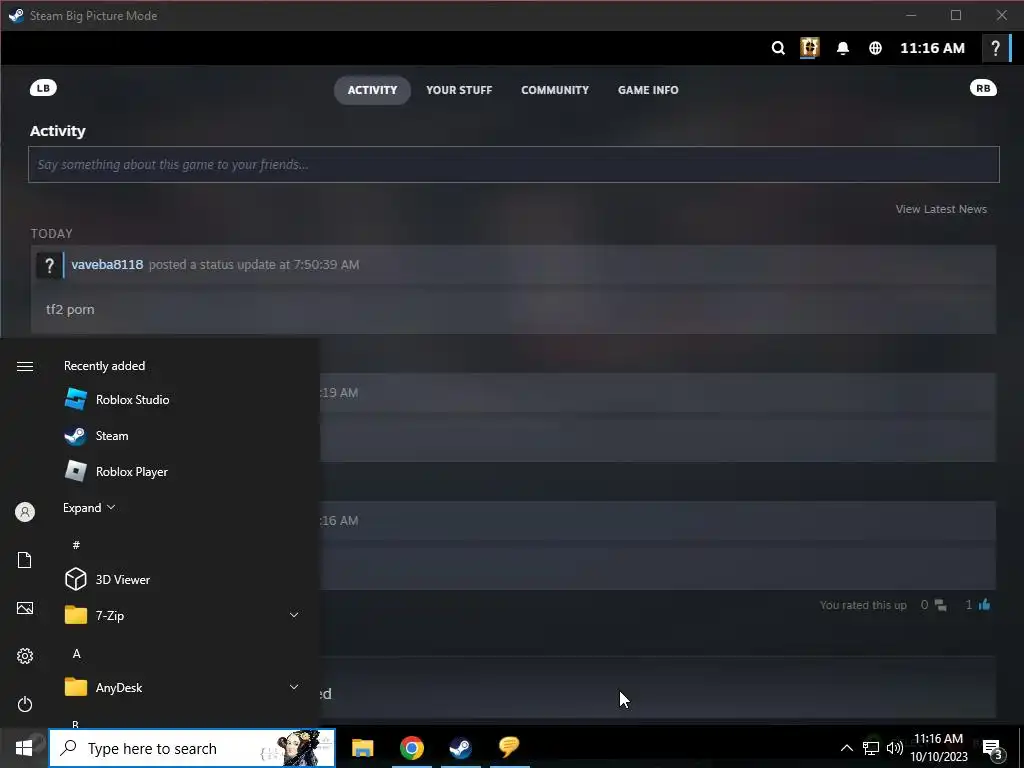Screen dimensions: 1024x768
Task: Open the comments icon next to 0
Action: coord(940,605)
